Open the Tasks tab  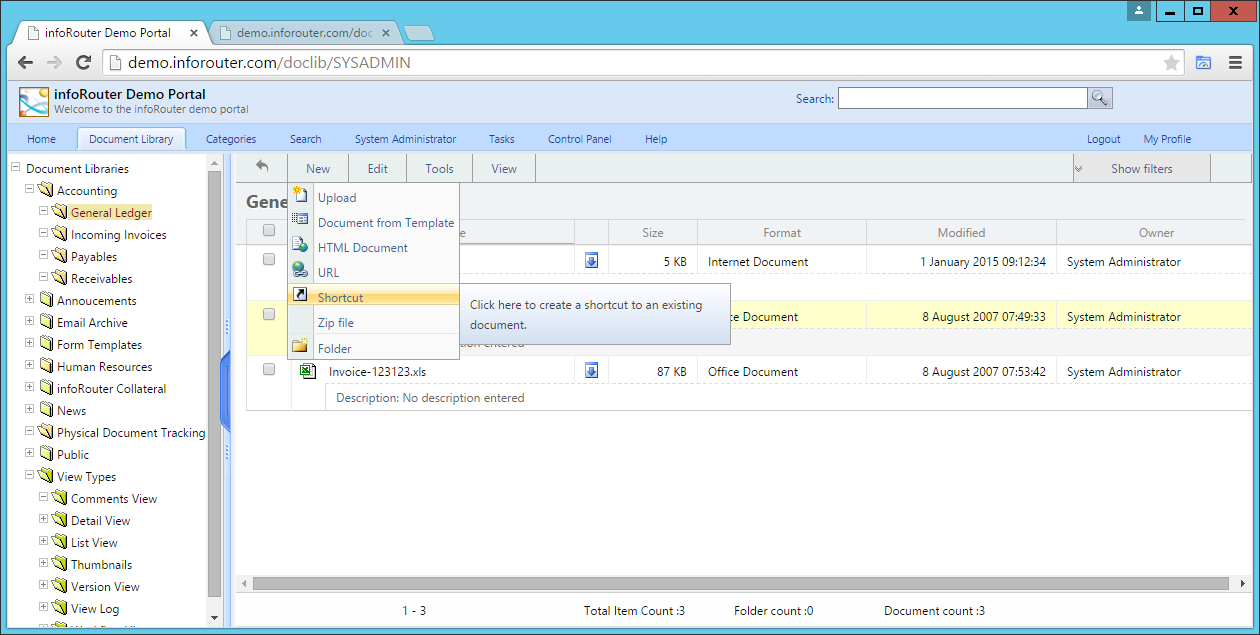tap(502, 139)
